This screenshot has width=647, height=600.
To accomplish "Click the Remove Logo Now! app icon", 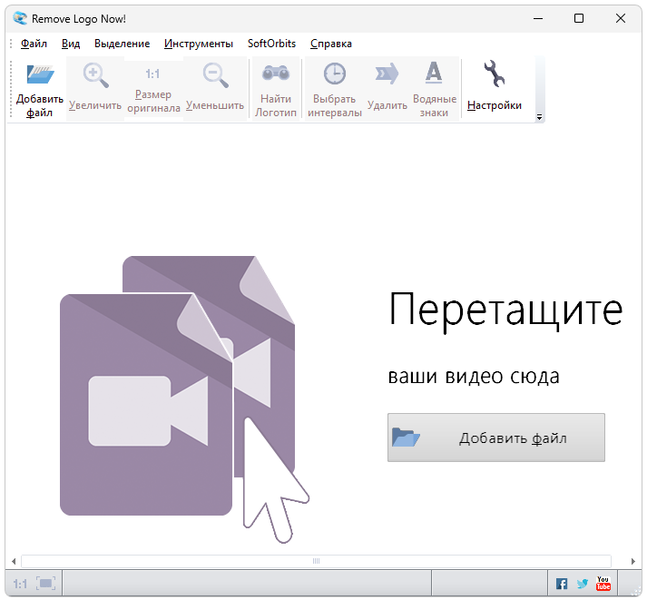I will [x=20, y=19].
